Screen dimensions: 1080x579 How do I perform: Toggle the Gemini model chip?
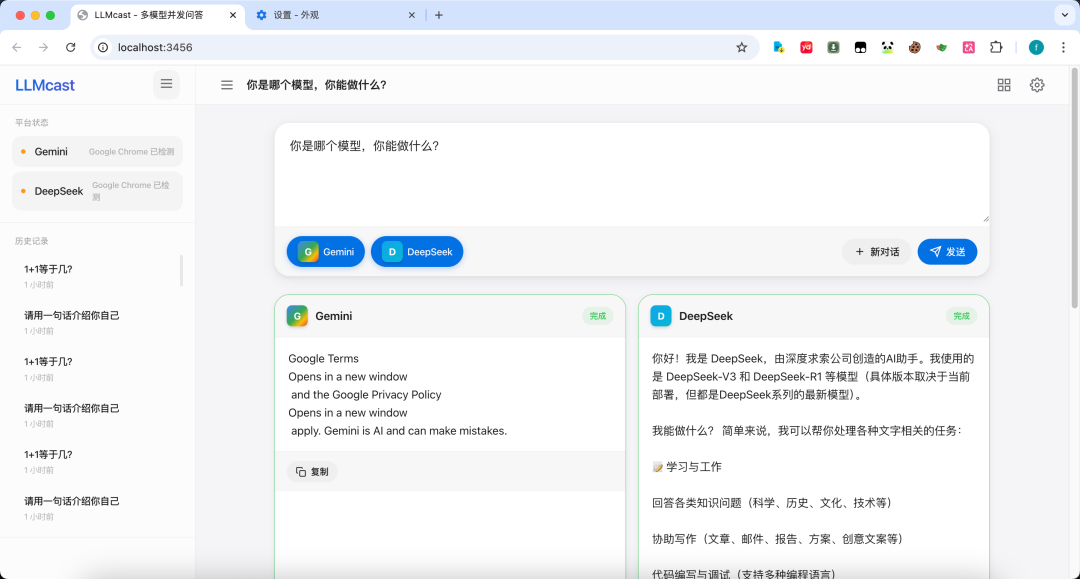(x=326, y=252)
